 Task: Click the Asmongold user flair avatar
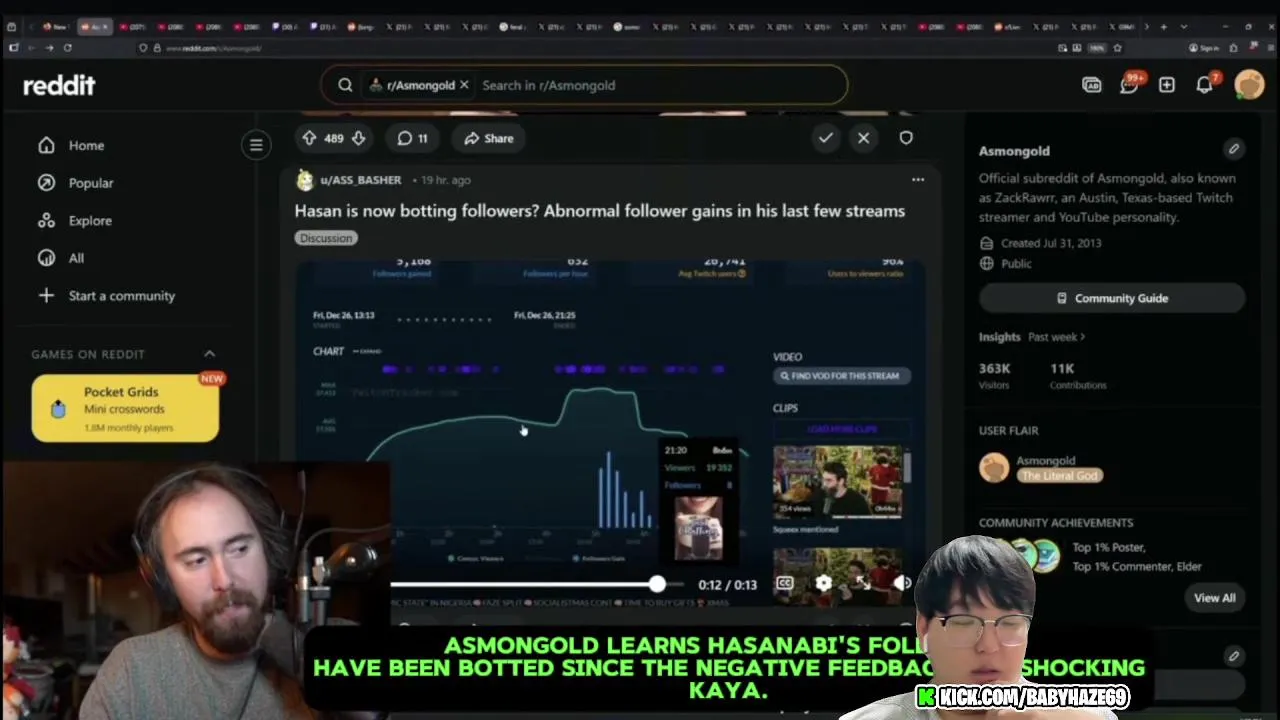coord(994,467)
